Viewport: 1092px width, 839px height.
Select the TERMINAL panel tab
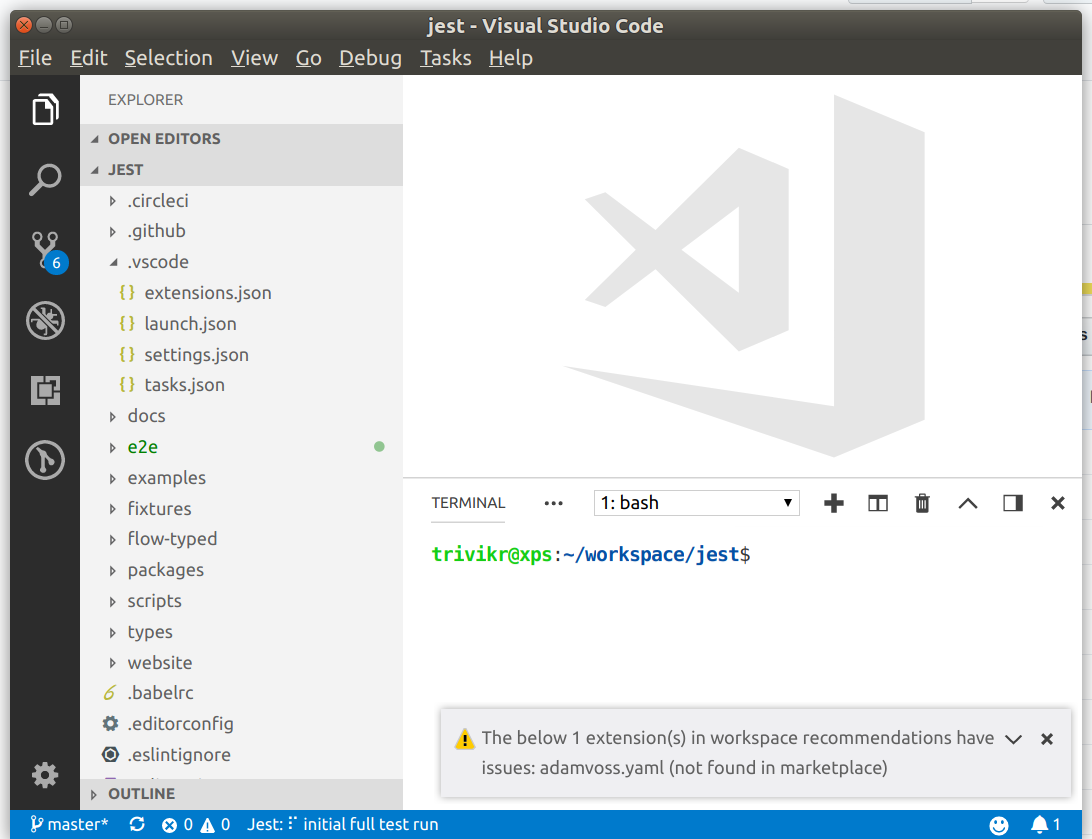(468, 503)
